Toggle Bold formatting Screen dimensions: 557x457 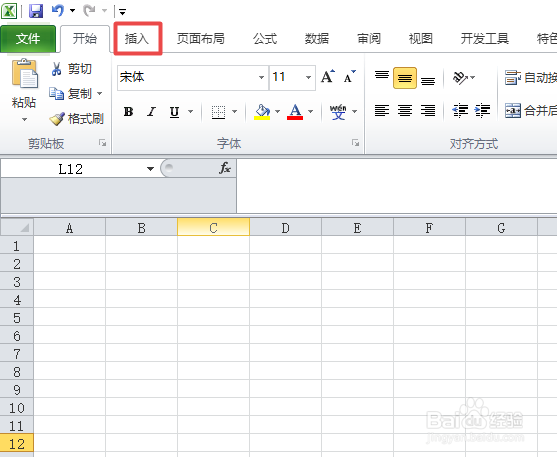coord(128,112)
